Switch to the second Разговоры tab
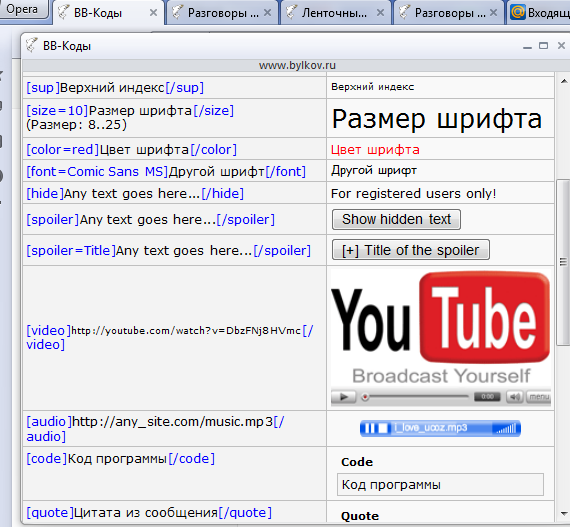 (448, 13)
